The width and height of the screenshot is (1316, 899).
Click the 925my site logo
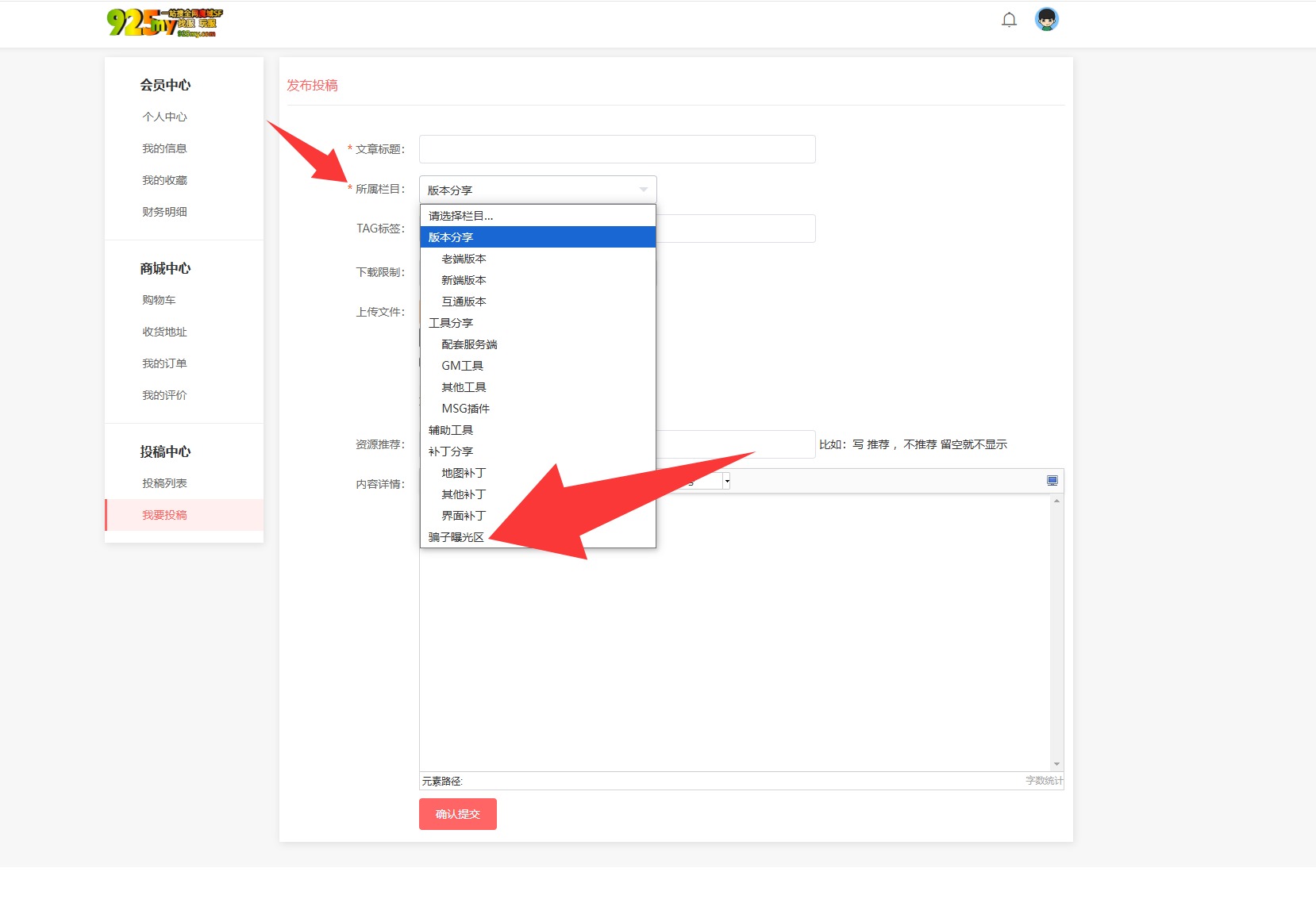pos(165,23)
